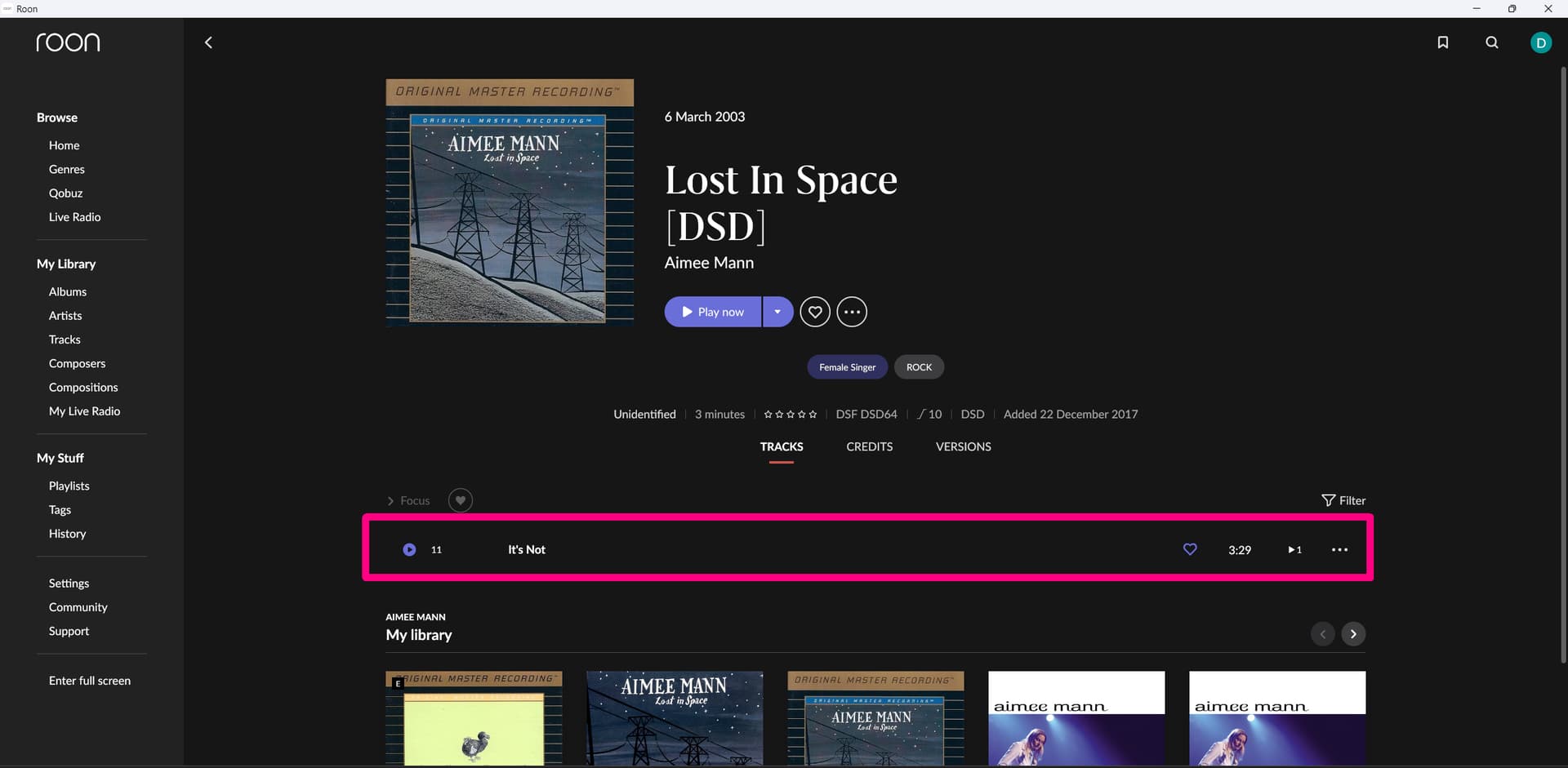Switch to the VERSIONS tab

pyautogui.click(x=963, y=446)
